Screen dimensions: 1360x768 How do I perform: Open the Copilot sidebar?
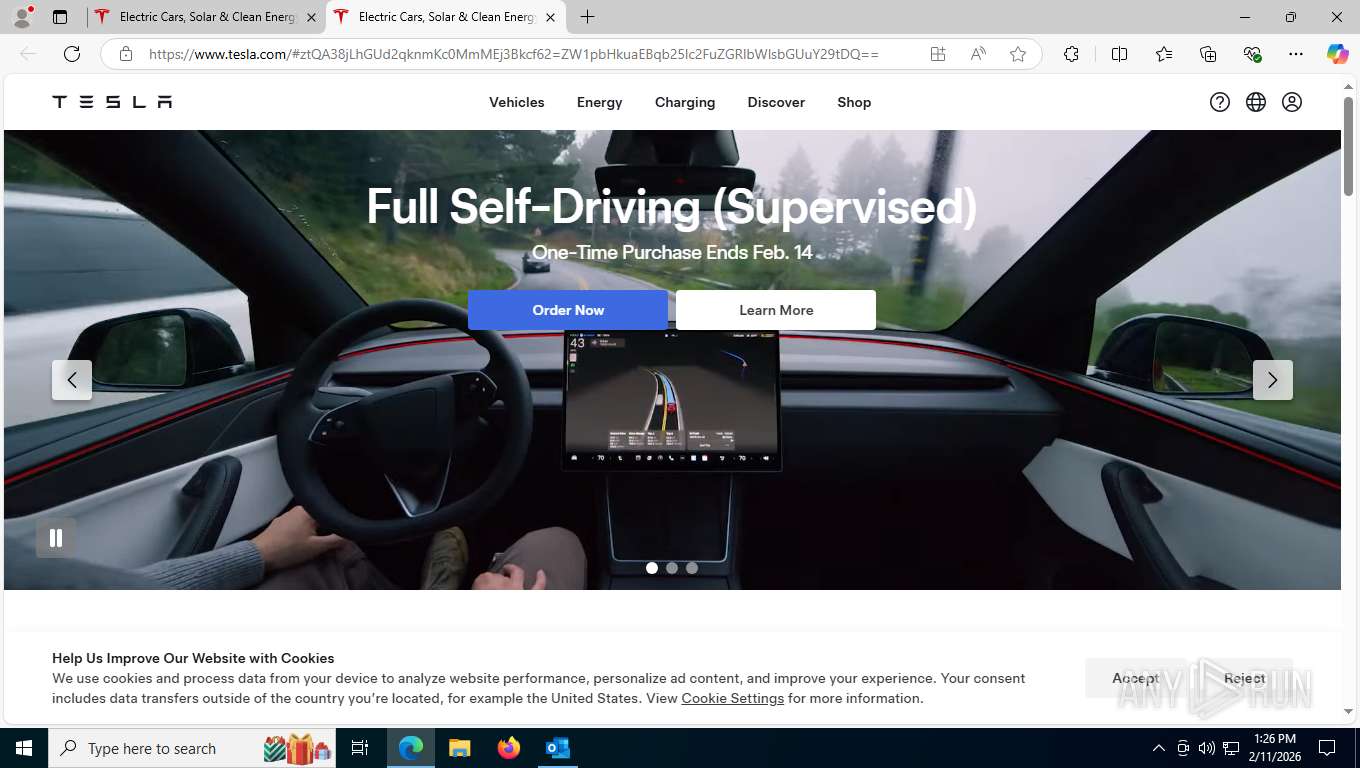click(x=1337, y=54)
